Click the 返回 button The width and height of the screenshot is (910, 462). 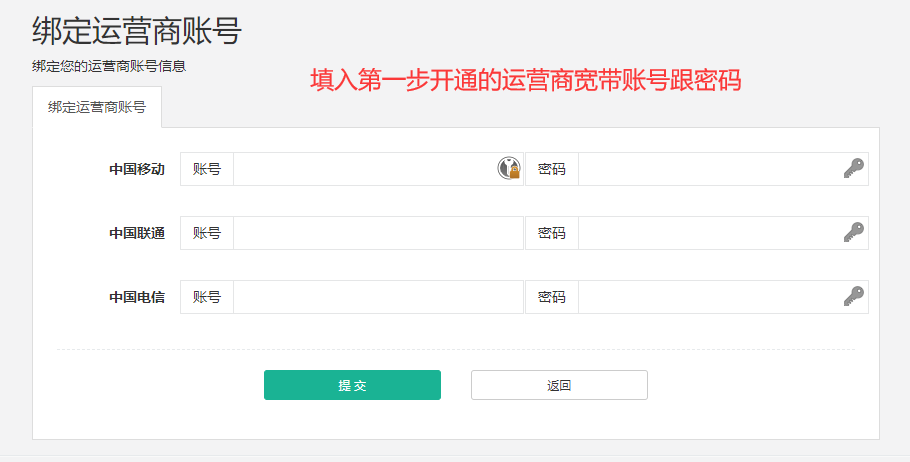pyautogui.click(x=559, y=385)
